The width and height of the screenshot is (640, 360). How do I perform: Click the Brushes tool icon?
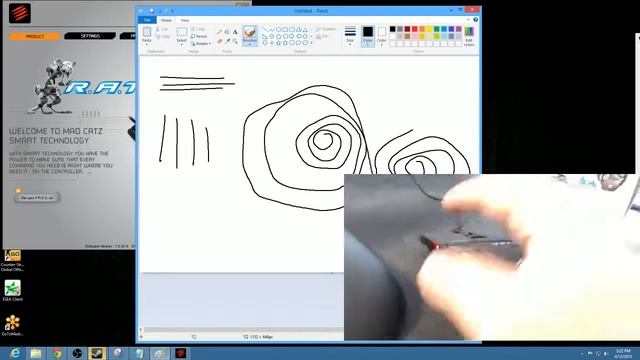tap(250, 33)
